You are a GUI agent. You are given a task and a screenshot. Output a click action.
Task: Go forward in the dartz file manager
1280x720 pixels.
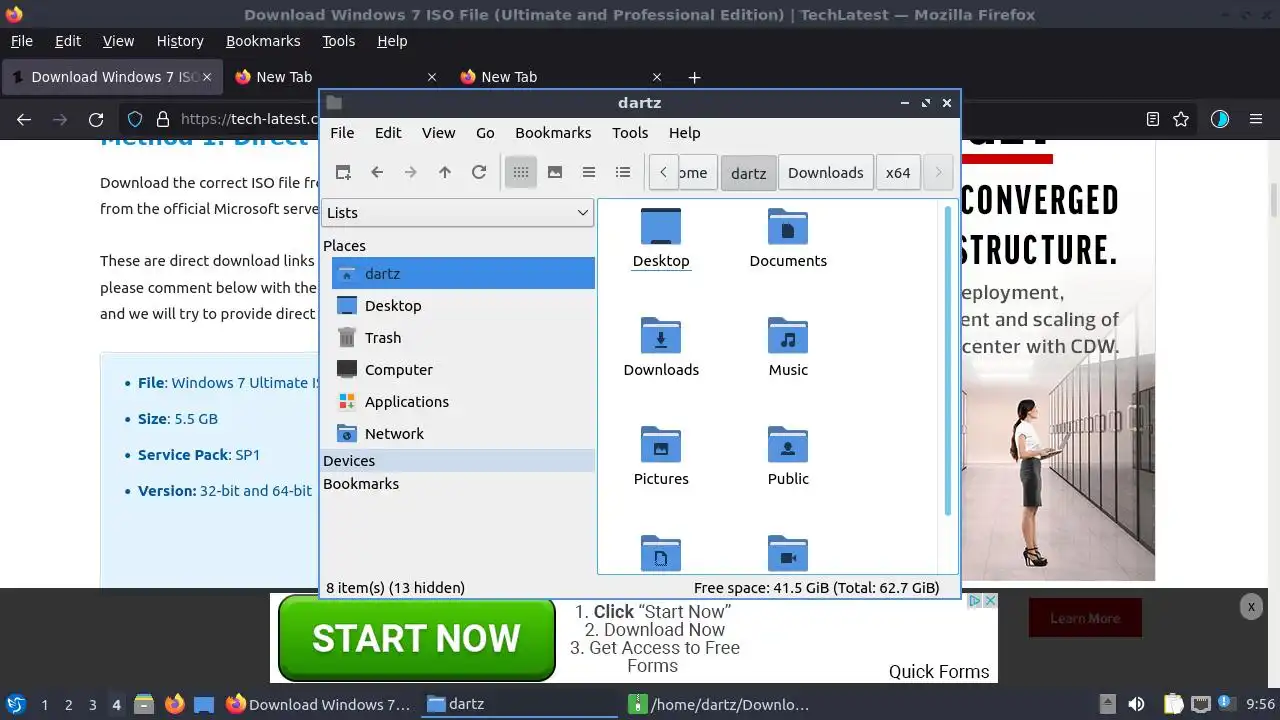click(411, 172)
